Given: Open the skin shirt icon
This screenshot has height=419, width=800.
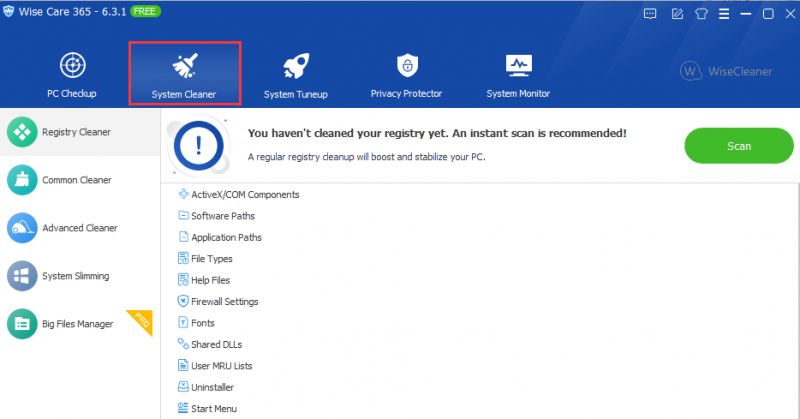Looking at the screenshot, I should tap(702, 14).
